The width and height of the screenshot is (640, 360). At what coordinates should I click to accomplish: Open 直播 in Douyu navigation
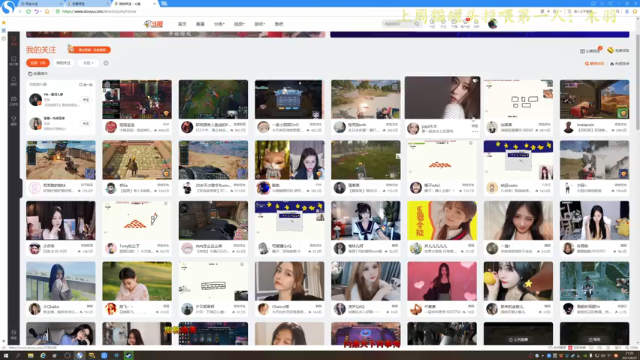point(200,24)
